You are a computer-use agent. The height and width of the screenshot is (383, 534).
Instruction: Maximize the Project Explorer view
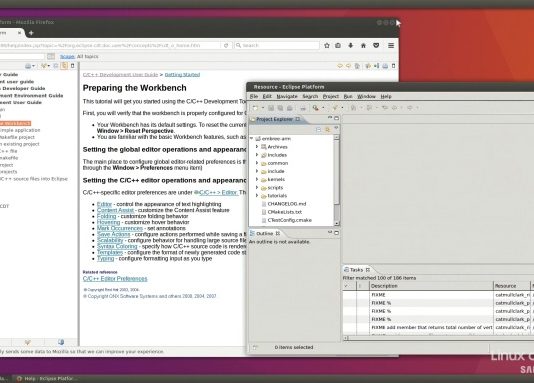pos(336,118)
